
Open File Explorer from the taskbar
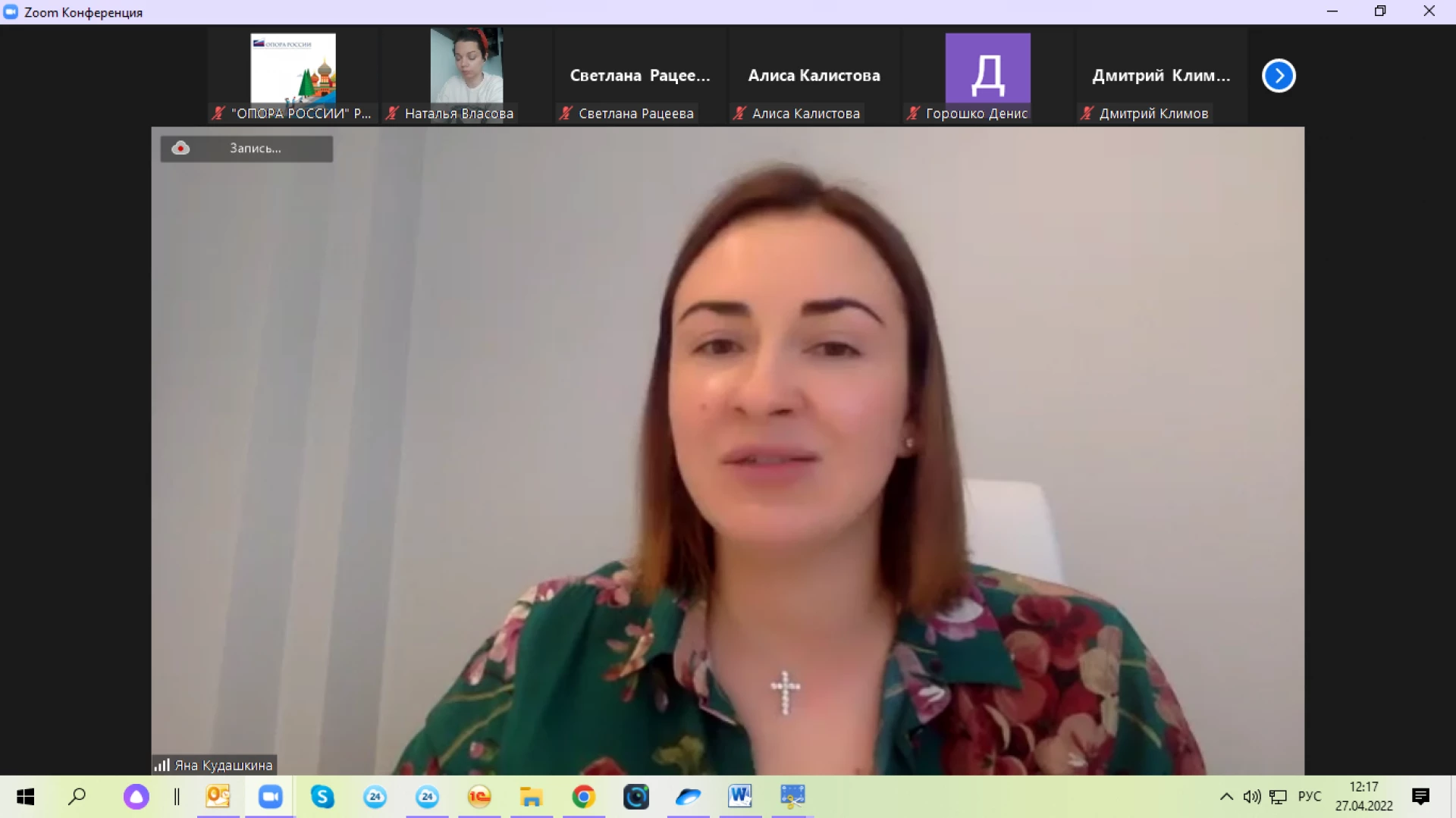pos(531,797)
